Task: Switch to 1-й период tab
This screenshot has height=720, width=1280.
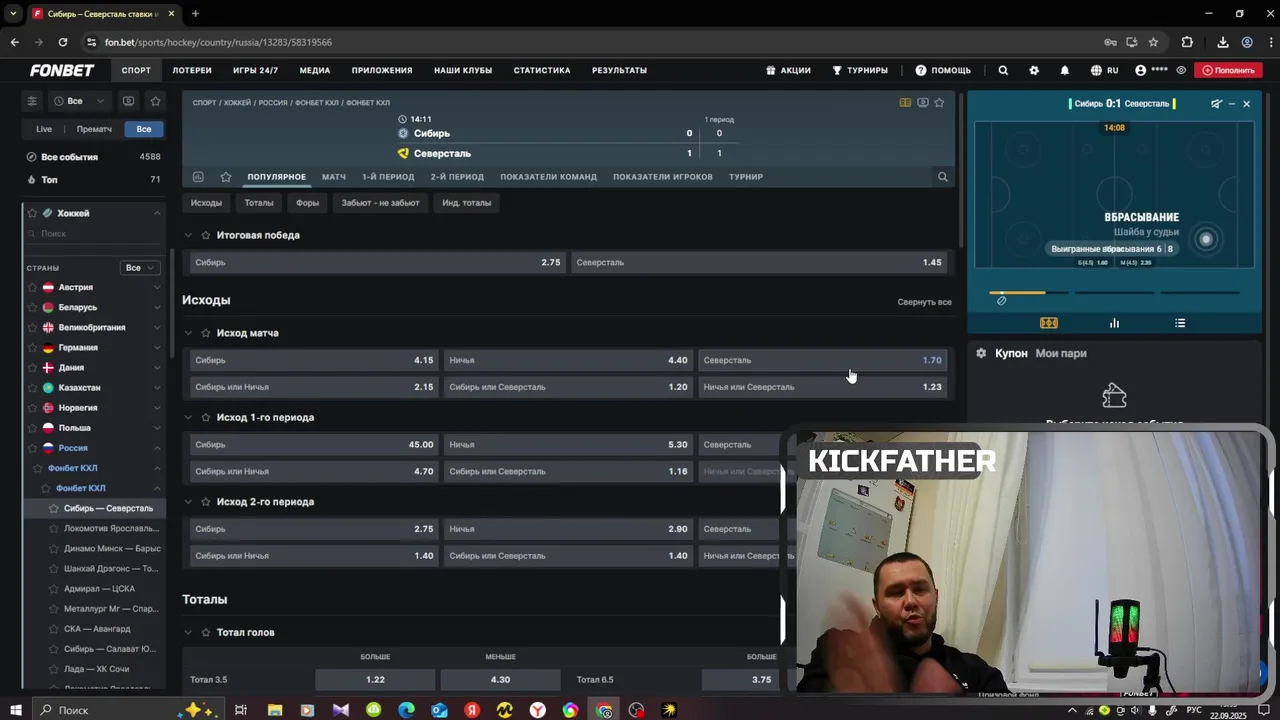Action: (388, 177)
